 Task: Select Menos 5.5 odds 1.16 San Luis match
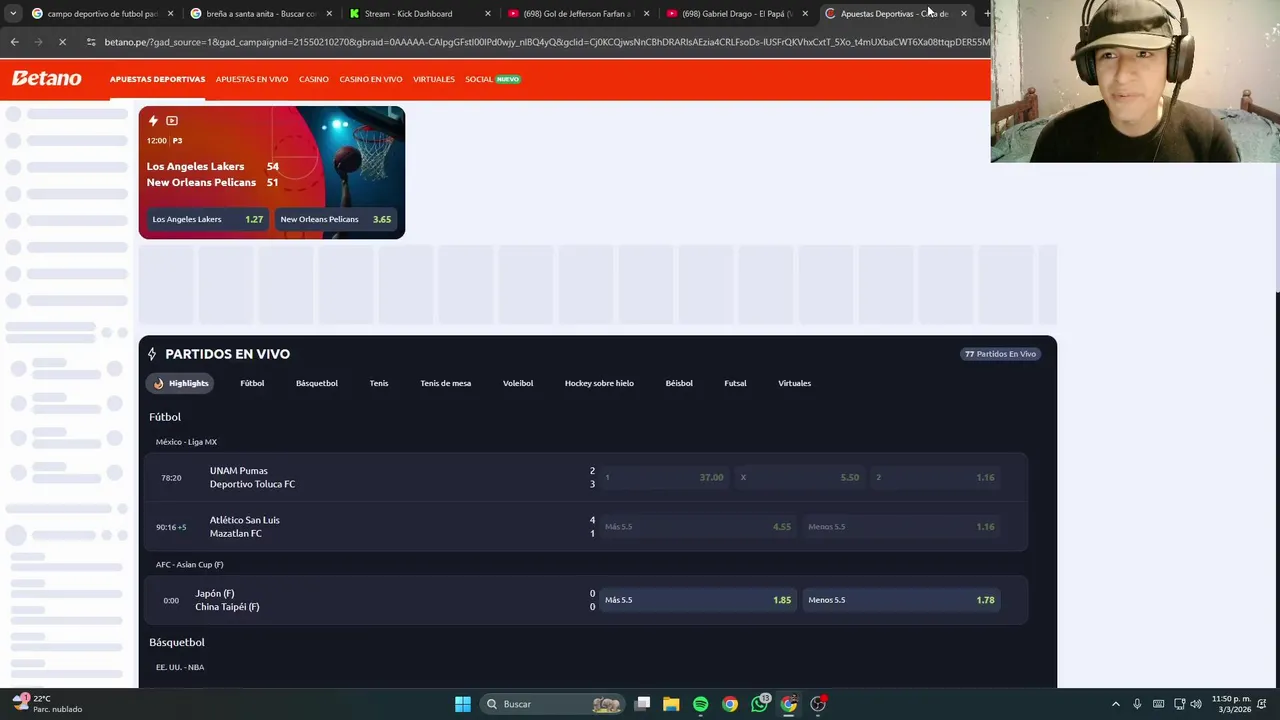901,527
